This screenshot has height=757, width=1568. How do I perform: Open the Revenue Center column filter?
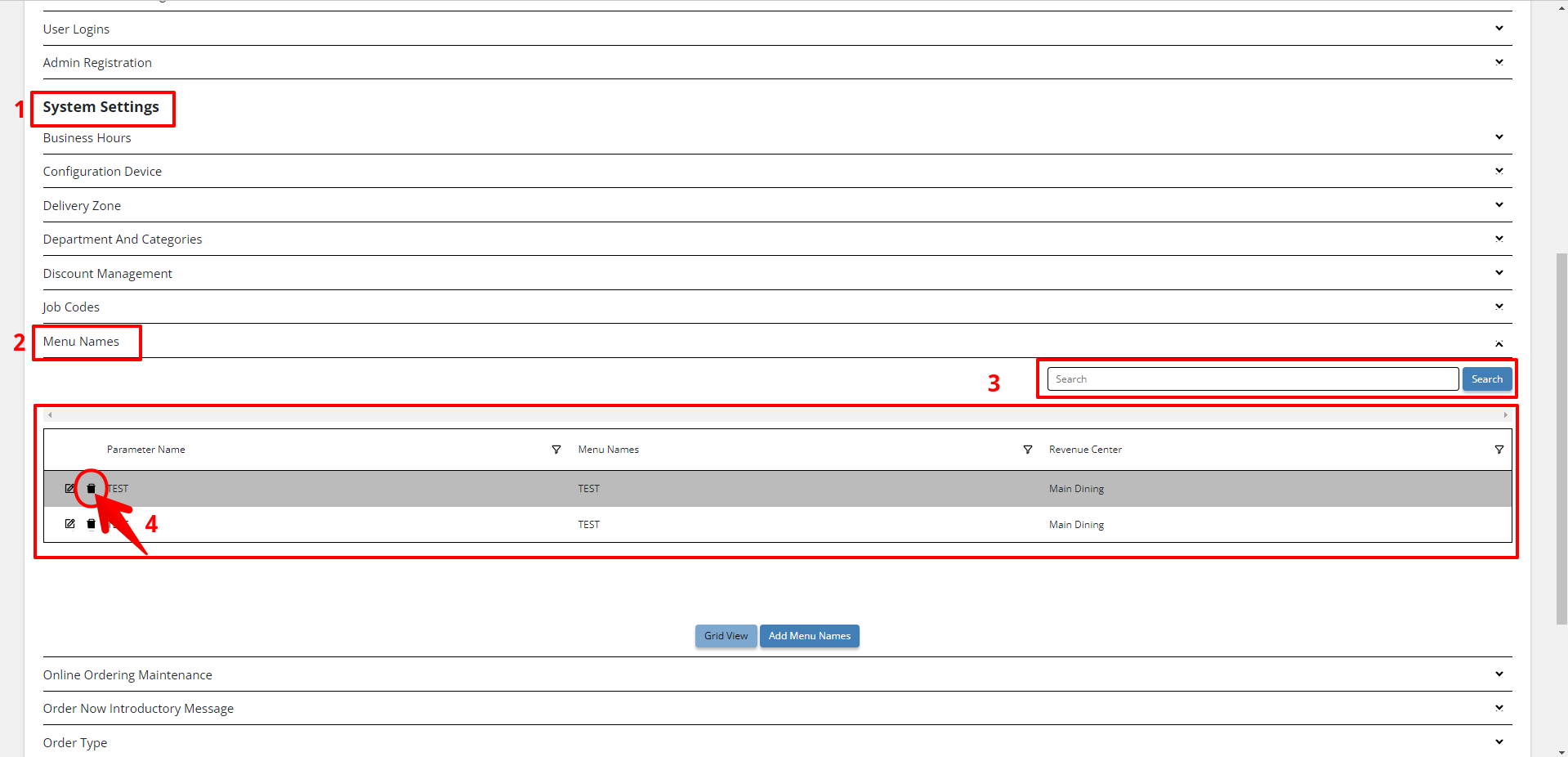1499,450
